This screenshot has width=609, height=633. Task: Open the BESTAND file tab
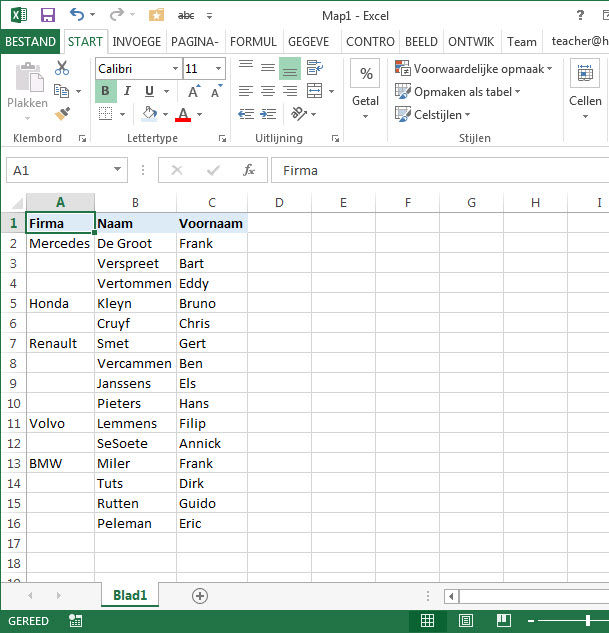click(30, 41)
